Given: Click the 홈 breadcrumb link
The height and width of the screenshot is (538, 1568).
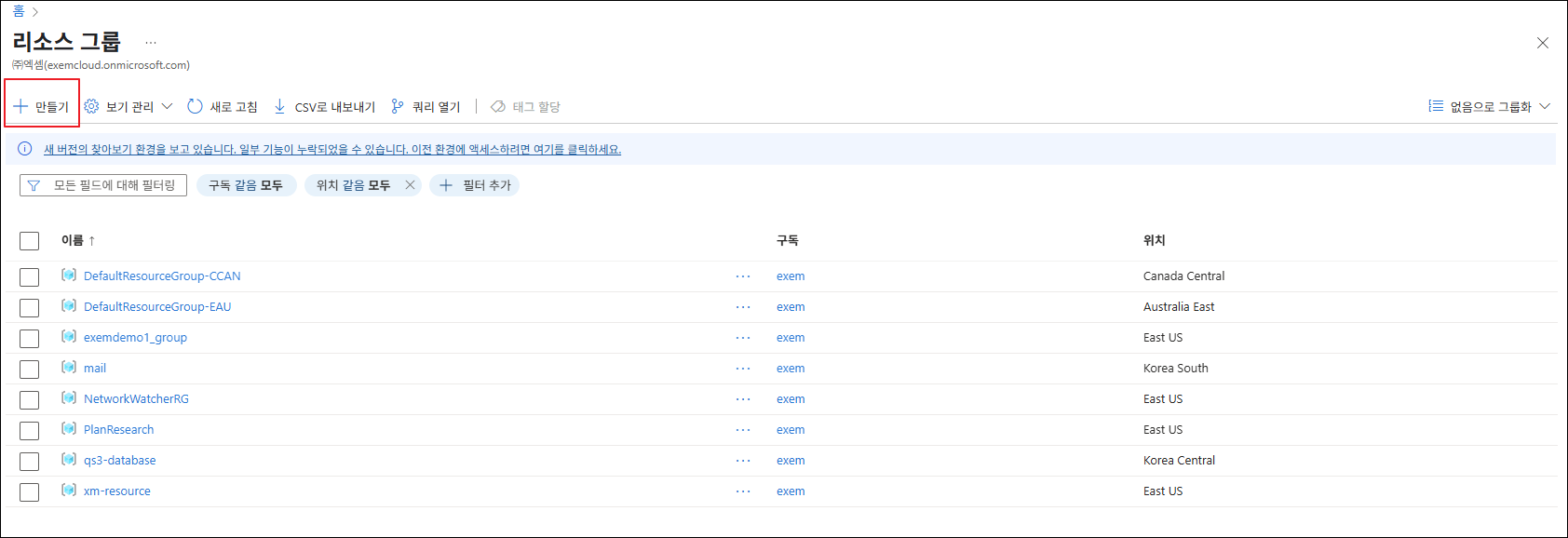Looking at the screenshot, I should 18,11.
